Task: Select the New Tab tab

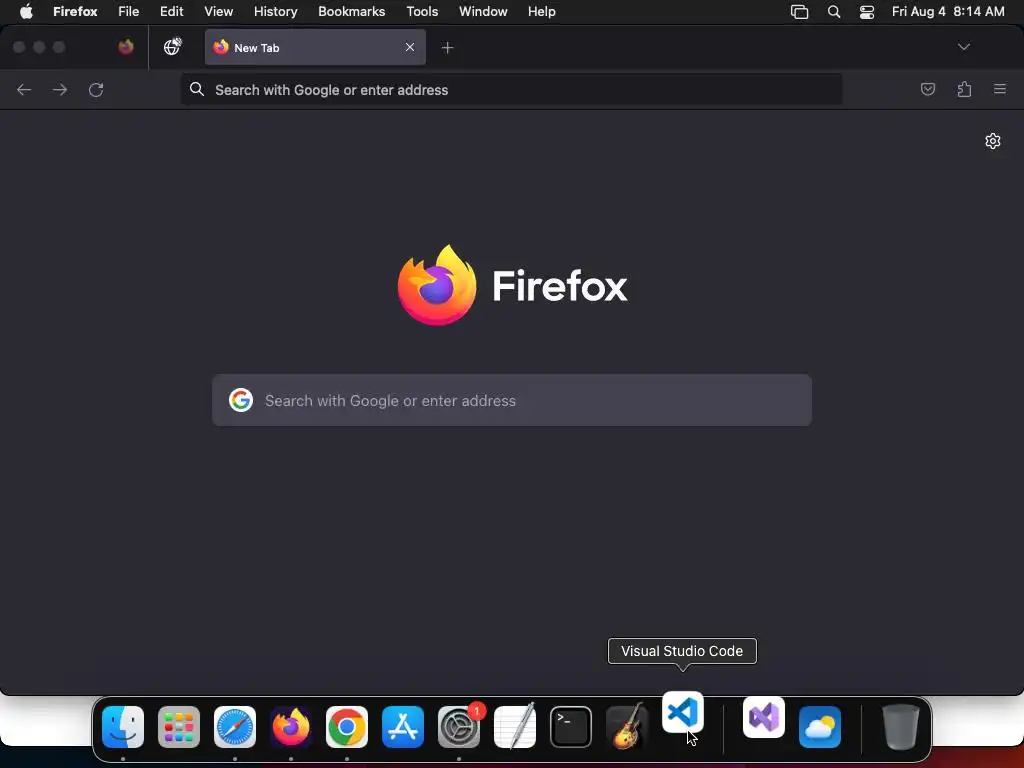Action: click(315, 47)
